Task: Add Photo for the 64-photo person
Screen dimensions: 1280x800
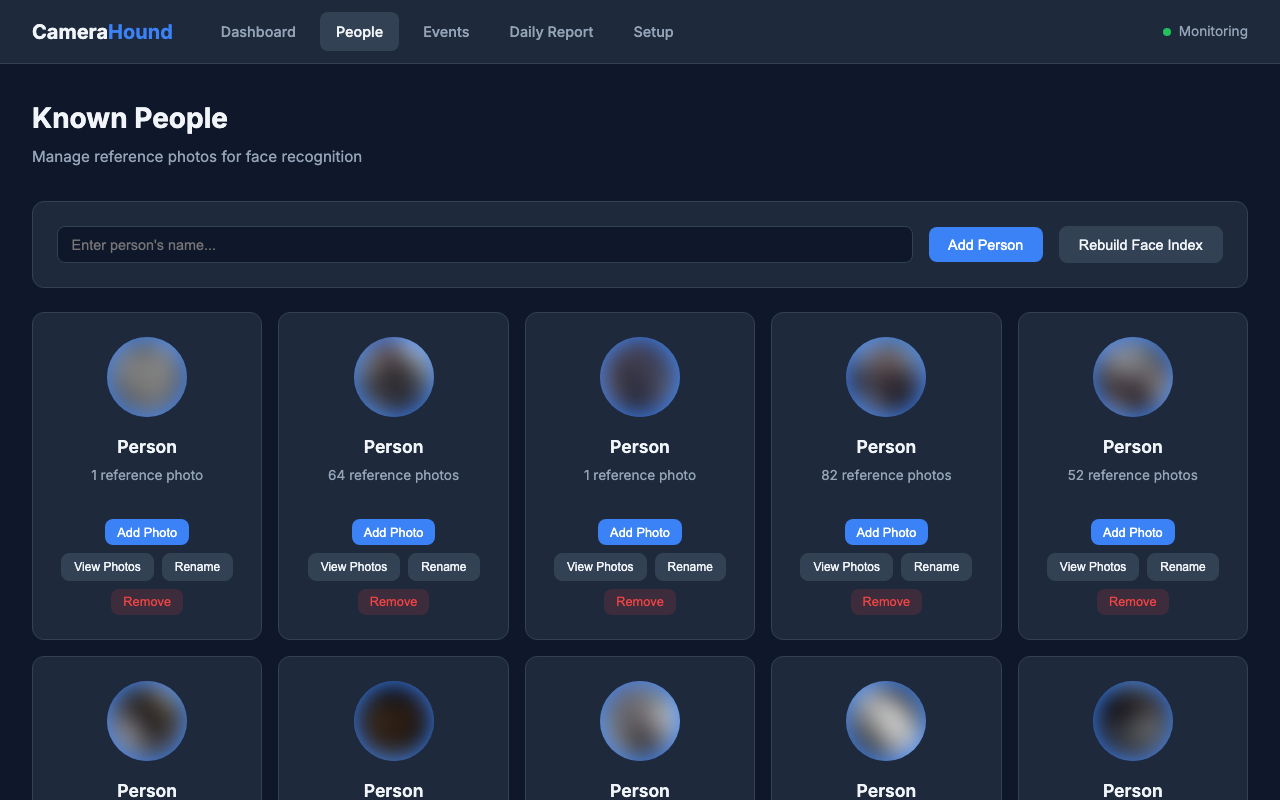Action: point(393,531)
